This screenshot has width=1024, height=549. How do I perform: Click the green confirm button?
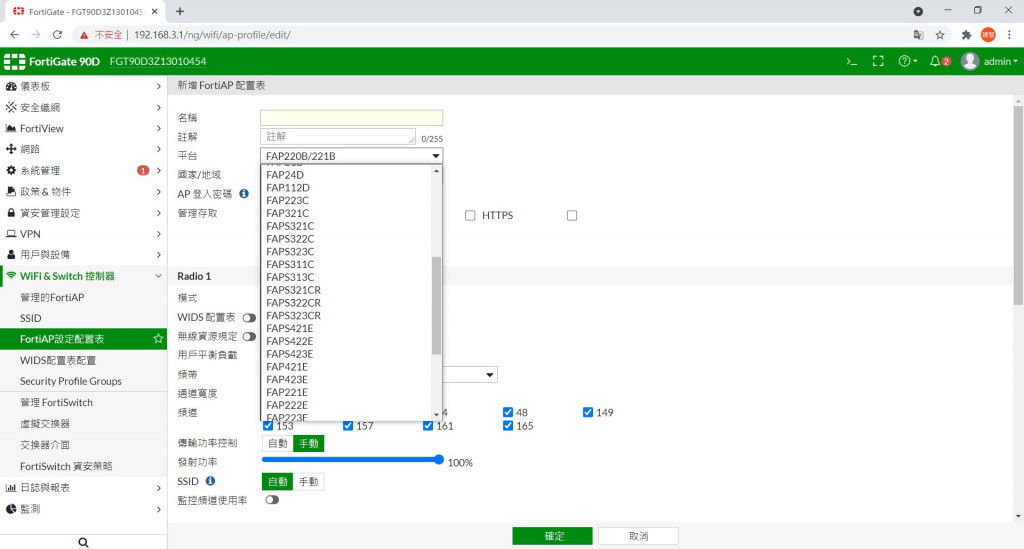552,536
